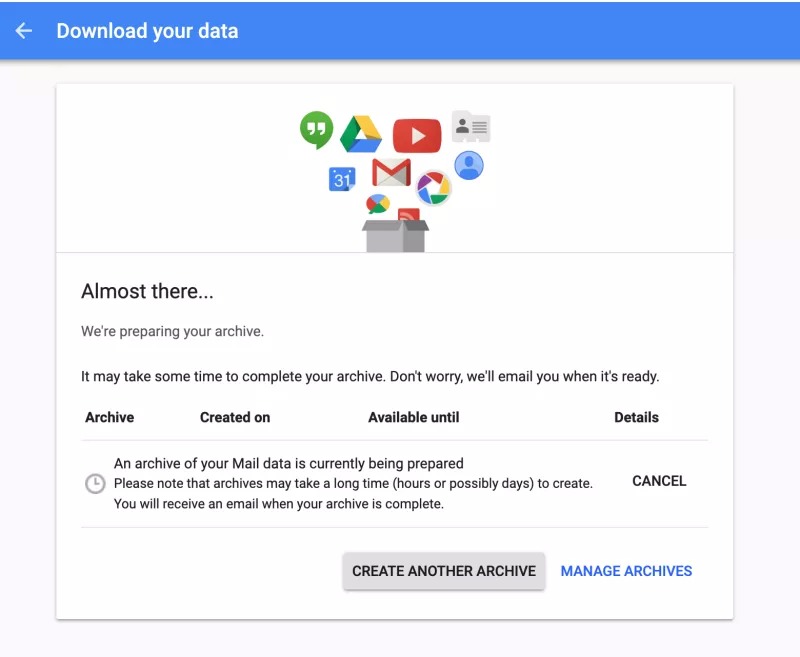Click the gray archive box illustration
This screenshot has height=657, width=800.
pos(395,236)
